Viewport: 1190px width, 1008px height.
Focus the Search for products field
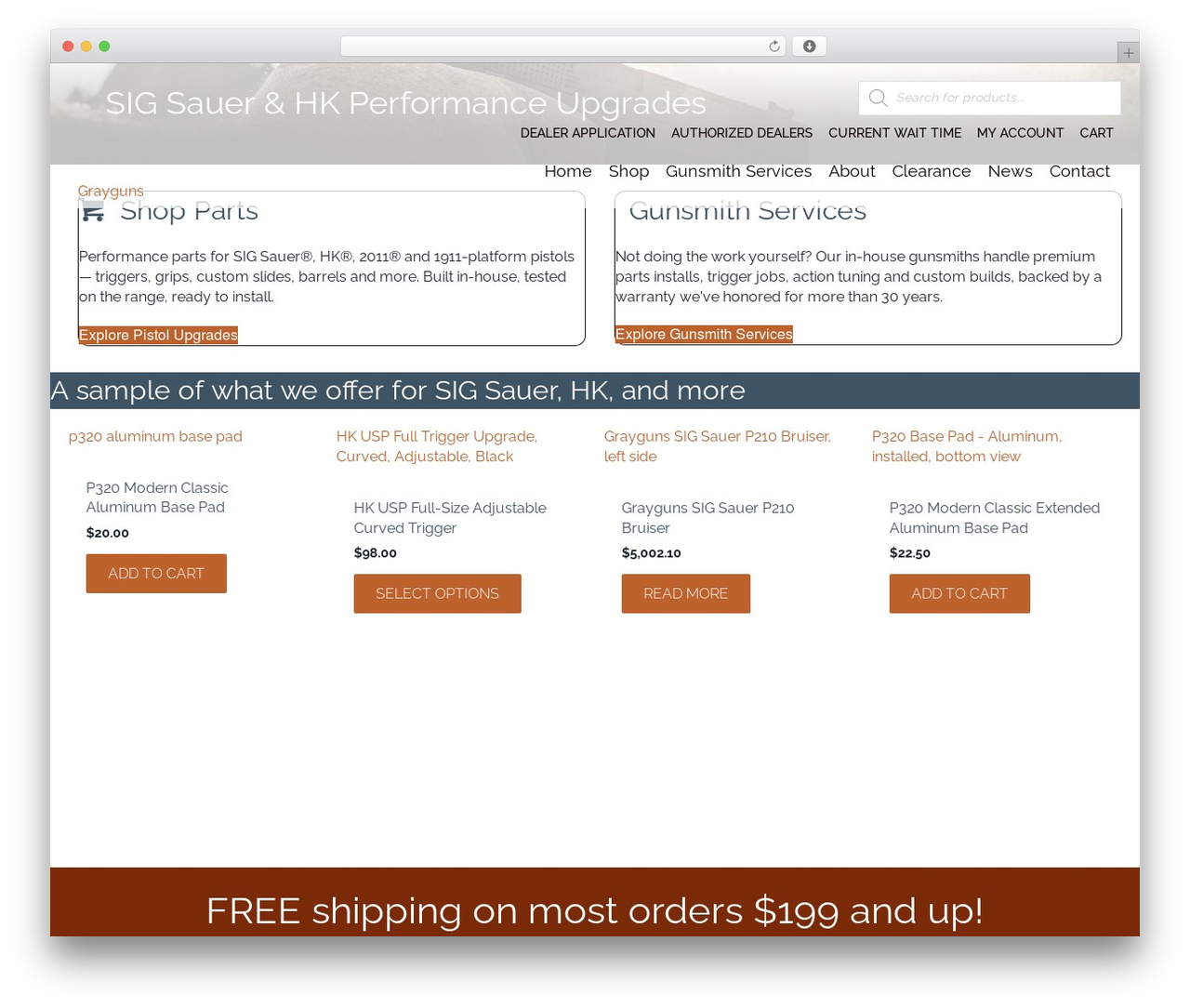[x=989, y=98]
